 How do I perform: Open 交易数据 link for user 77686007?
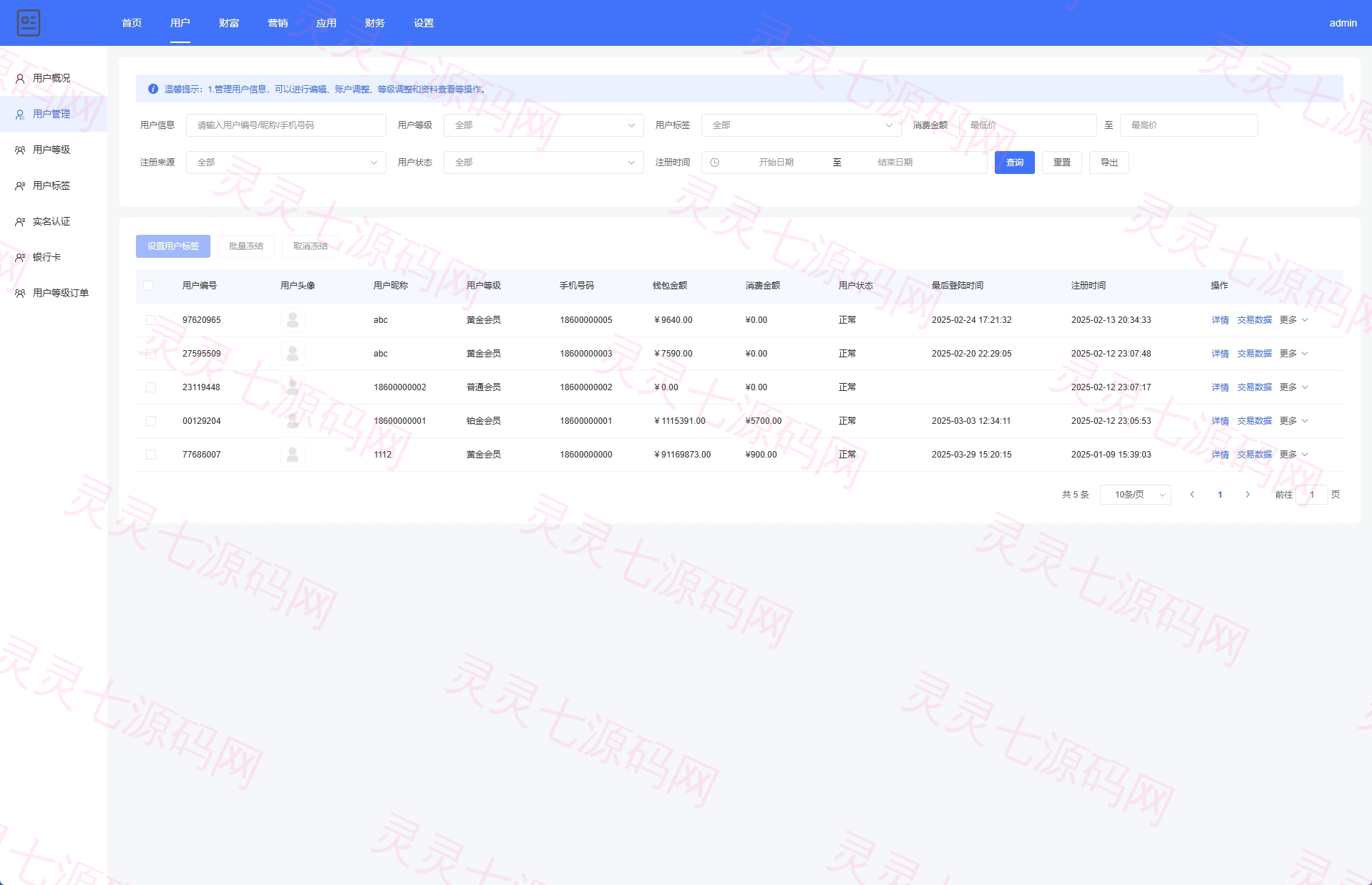pos(1255,455)
